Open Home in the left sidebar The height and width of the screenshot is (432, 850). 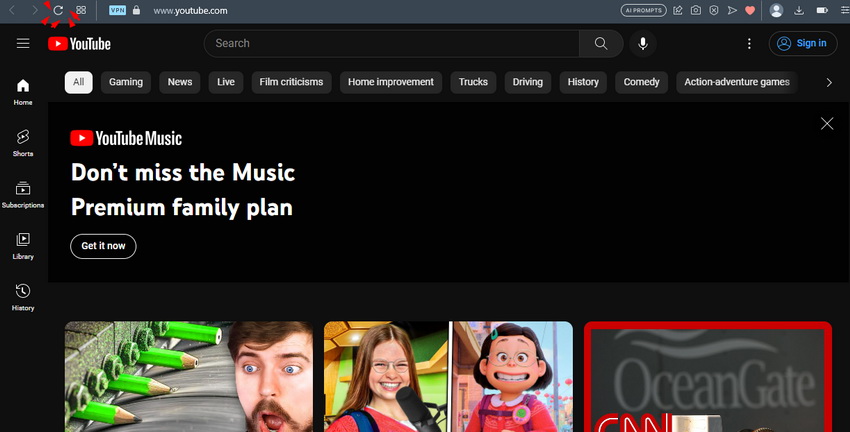(x=23, y=92)
